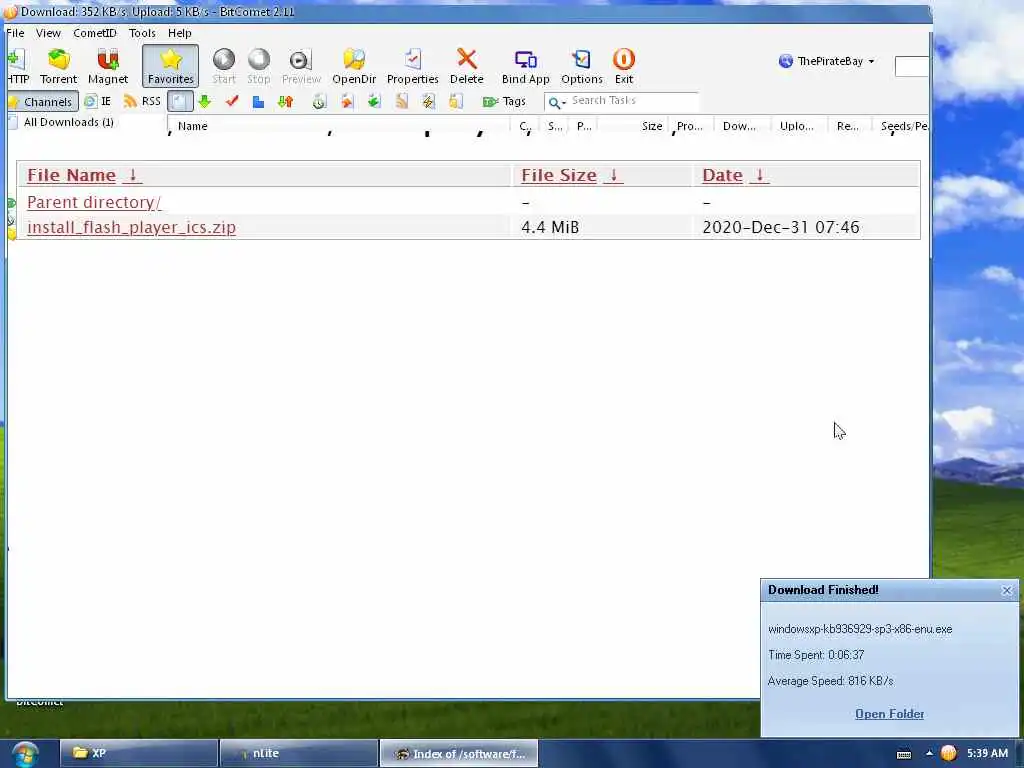Open the RSS feeds section

[142, 101]
